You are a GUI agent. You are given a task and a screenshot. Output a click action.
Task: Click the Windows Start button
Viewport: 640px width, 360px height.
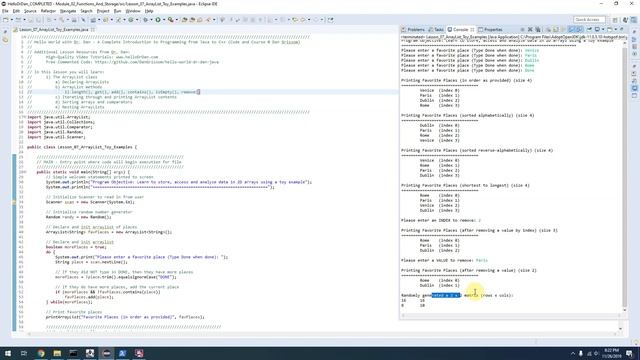[x=8, y=353]
